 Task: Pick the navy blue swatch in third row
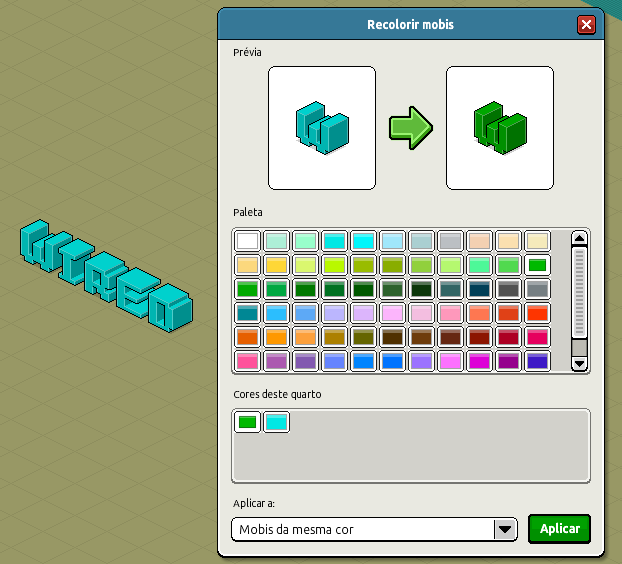click(479, 289)
